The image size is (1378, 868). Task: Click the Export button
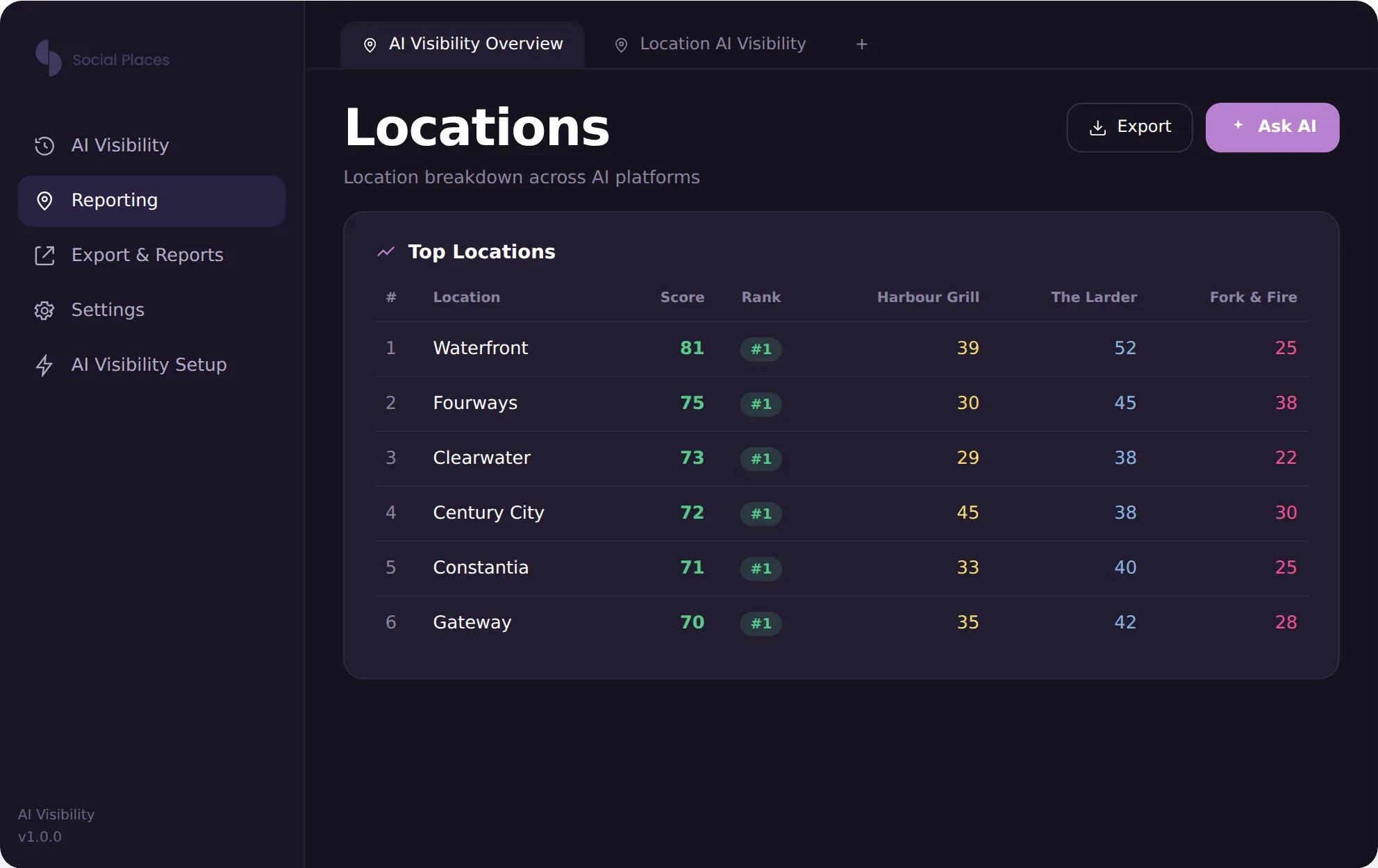point(1129,128)
